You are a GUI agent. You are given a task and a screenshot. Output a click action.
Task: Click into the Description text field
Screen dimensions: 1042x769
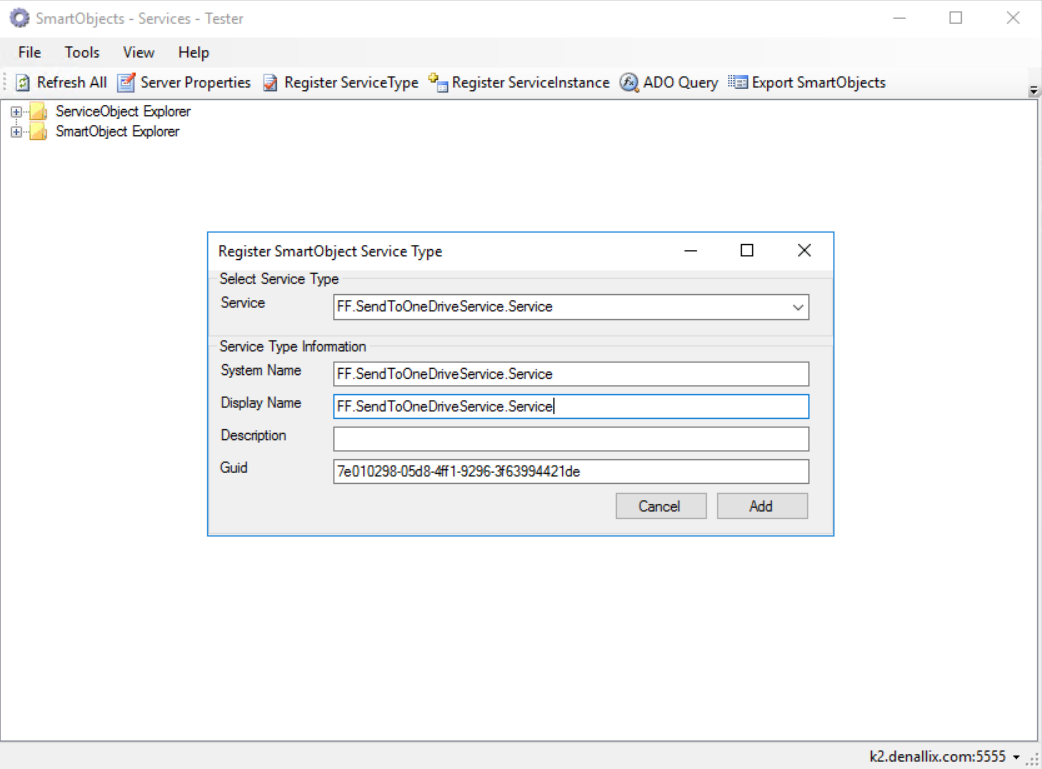[x=570, y=439]
